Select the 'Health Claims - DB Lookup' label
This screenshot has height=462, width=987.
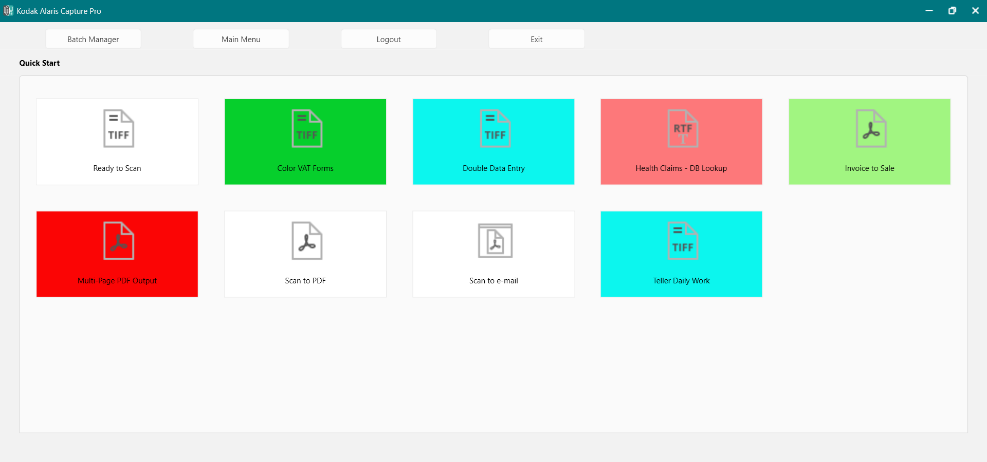[x=681, y=169]
